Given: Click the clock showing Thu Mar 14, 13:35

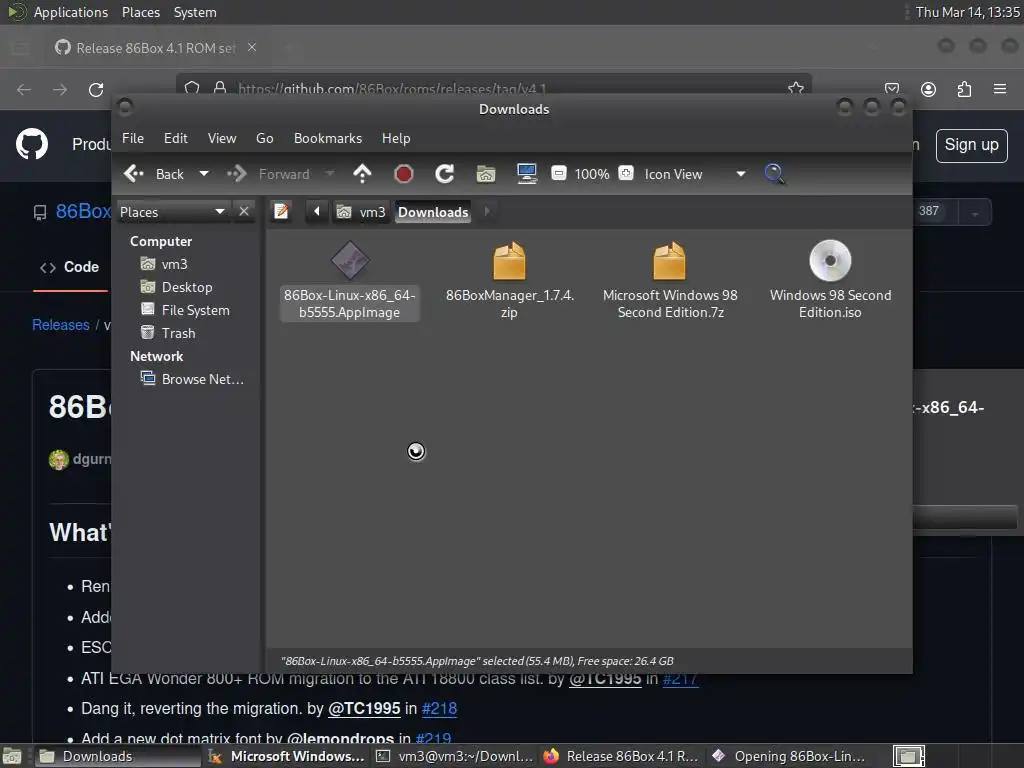Looking at the screenshot, I should [x=967, y=12].
